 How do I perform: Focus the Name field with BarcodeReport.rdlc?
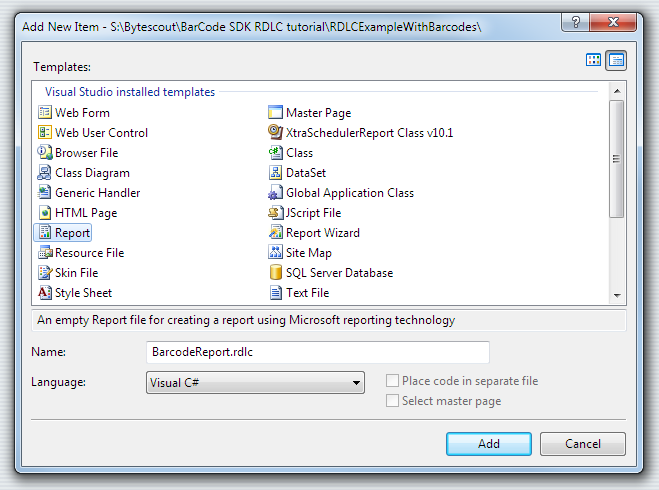[318, 352]
